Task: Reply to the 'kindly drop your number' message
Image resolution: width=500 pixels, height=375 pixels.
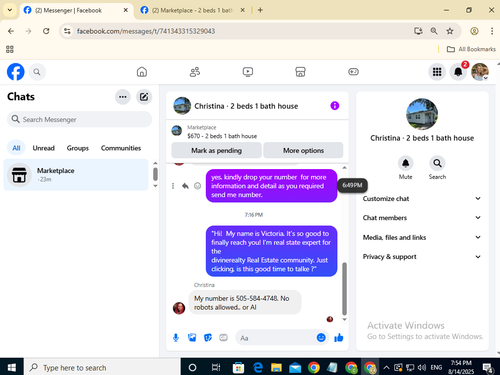Action: coord(185,186)
